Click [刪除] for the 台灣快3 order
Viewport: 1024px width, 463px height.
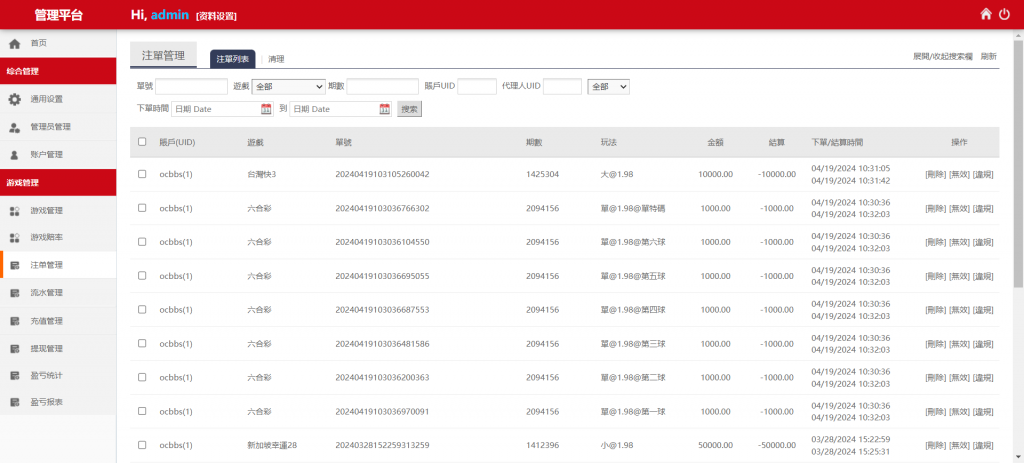(x=935, y=174)
